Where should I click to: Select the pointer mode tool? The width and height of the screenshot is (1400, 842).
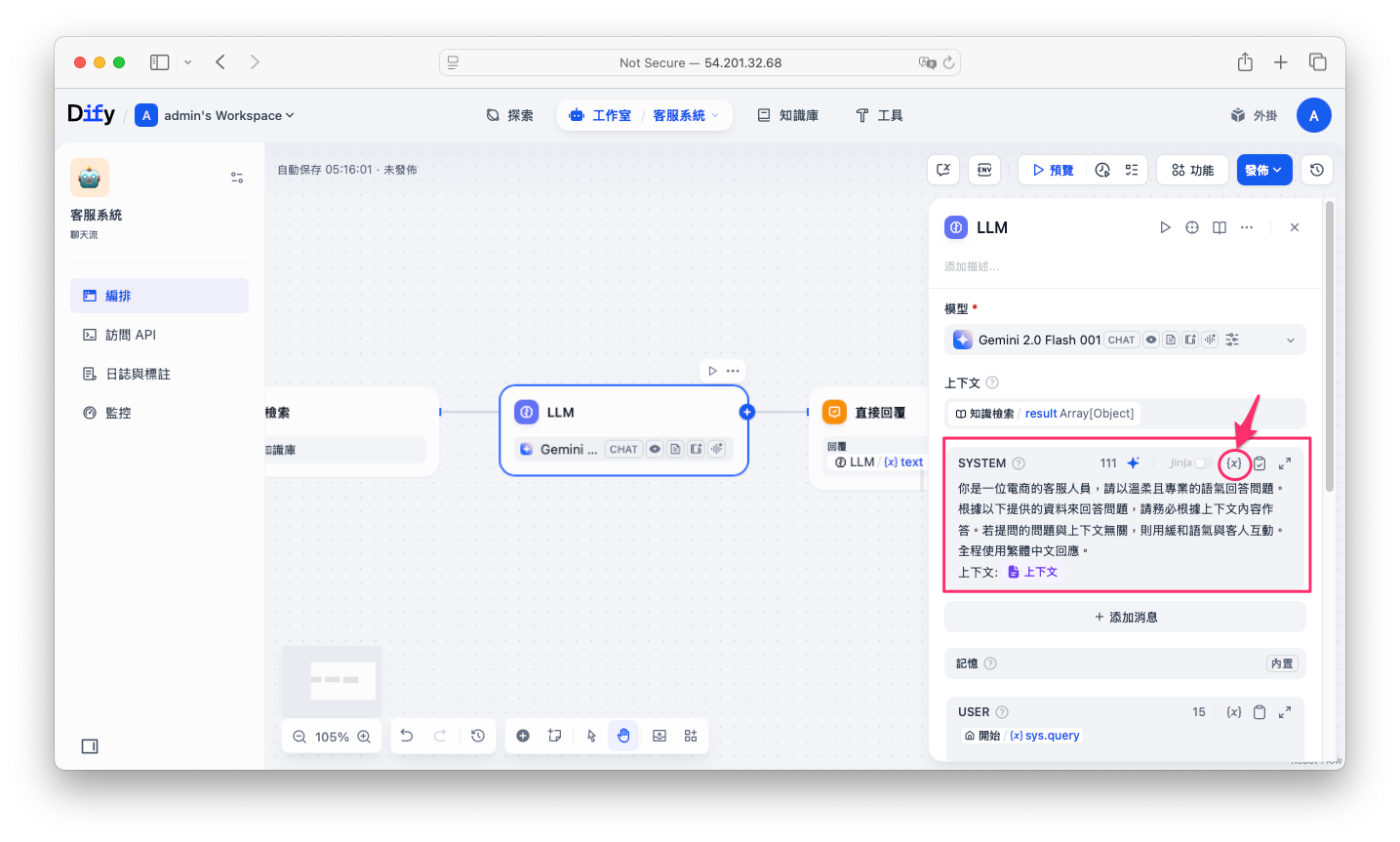(591, 736)
